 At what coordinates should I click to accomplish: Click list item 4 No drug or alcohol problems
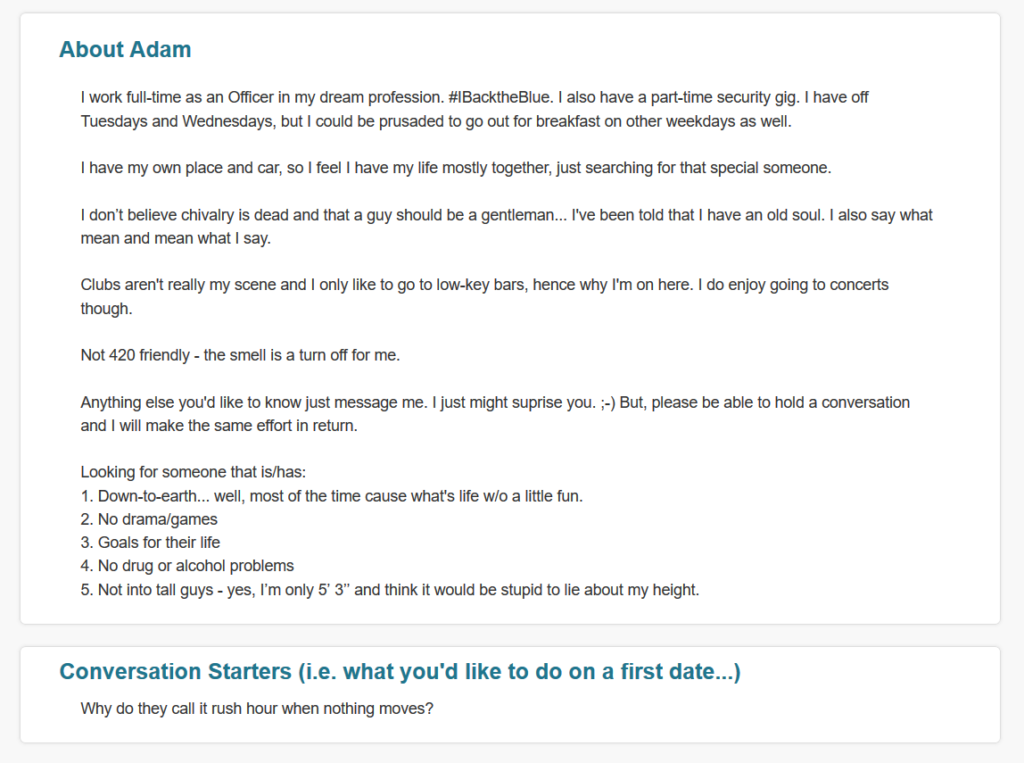(x=187, y=566)
